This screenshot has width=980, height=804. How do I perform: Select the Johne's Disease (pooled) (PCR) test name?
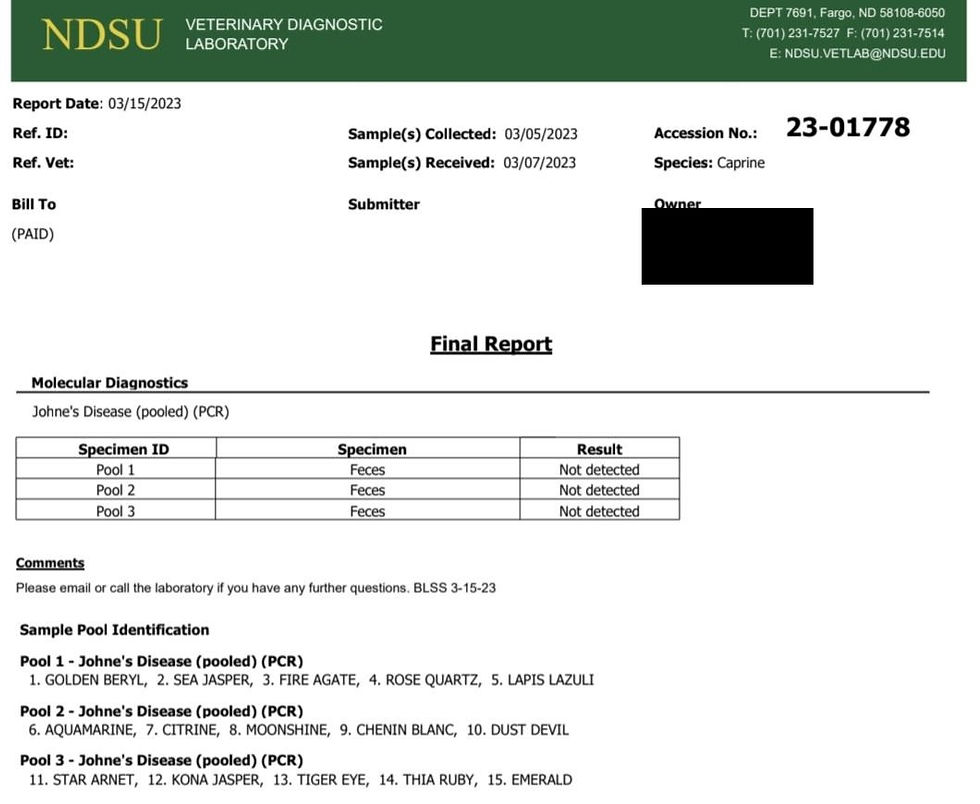coord(131,412)
